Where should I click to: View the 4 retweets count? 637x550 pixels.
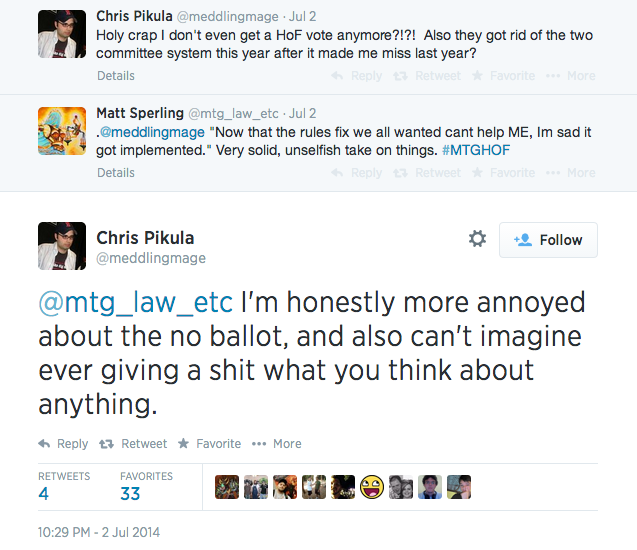44,493
